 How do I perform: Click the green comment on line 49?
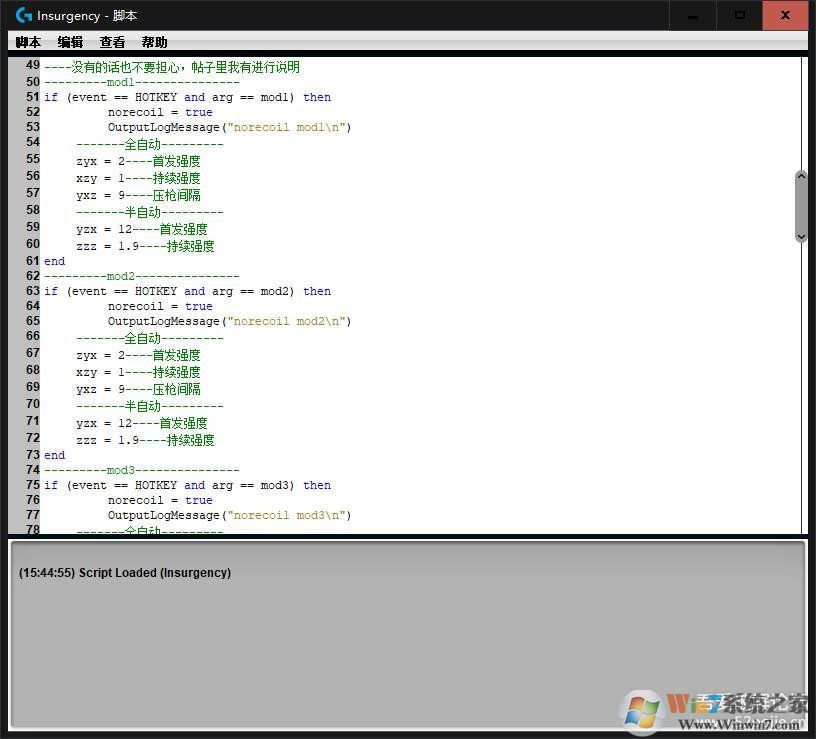point(171,67)
